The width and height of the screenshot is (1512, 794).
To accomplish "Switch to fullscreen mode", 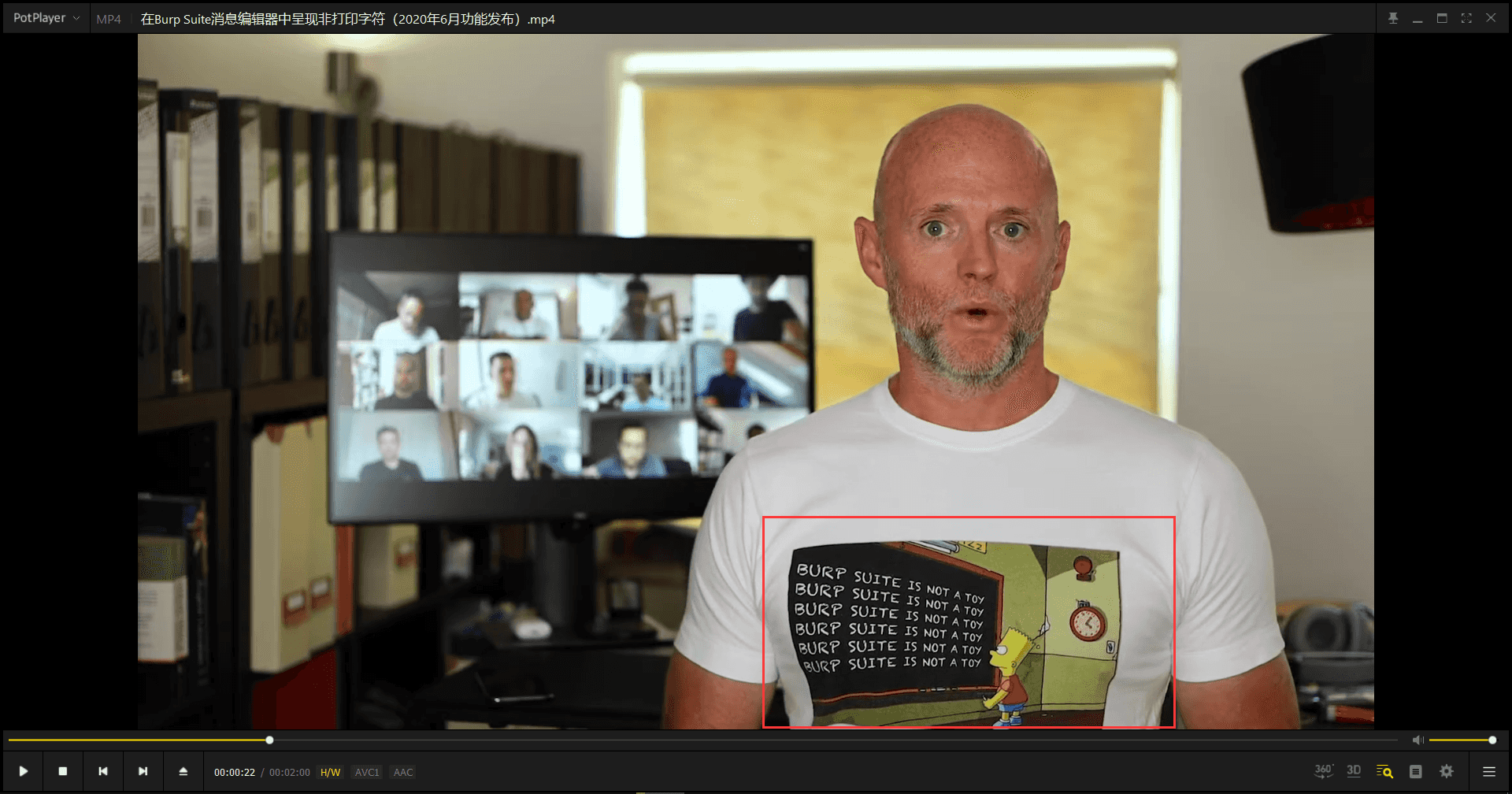I will [x=1466, y=18].
